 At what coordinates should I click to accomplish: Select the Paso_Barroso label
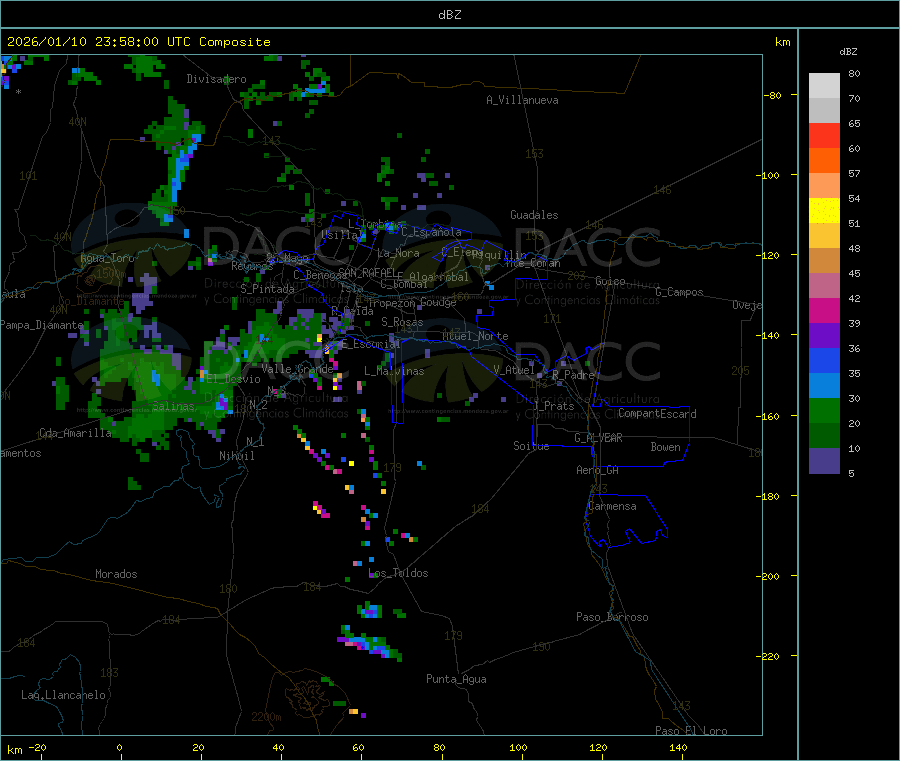click(612, 617)
